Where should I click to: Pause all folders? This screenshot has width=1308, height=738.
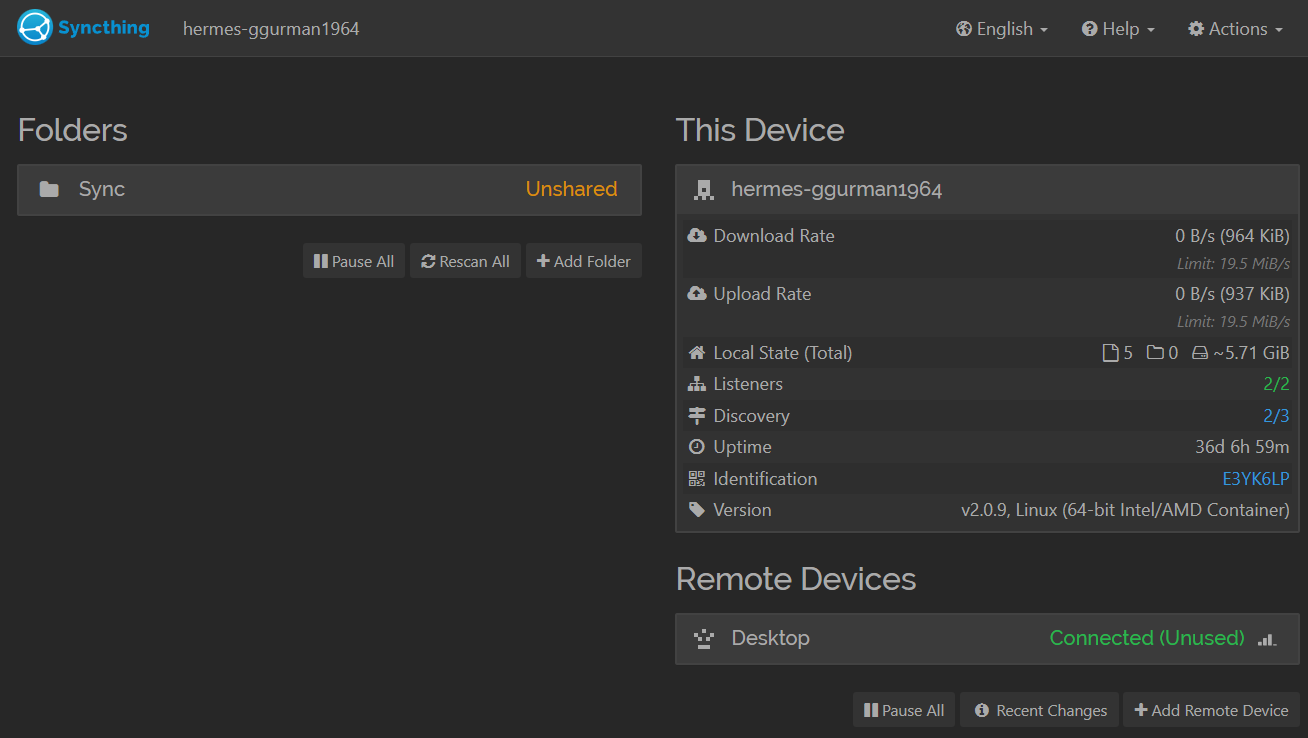pos(354,261)
